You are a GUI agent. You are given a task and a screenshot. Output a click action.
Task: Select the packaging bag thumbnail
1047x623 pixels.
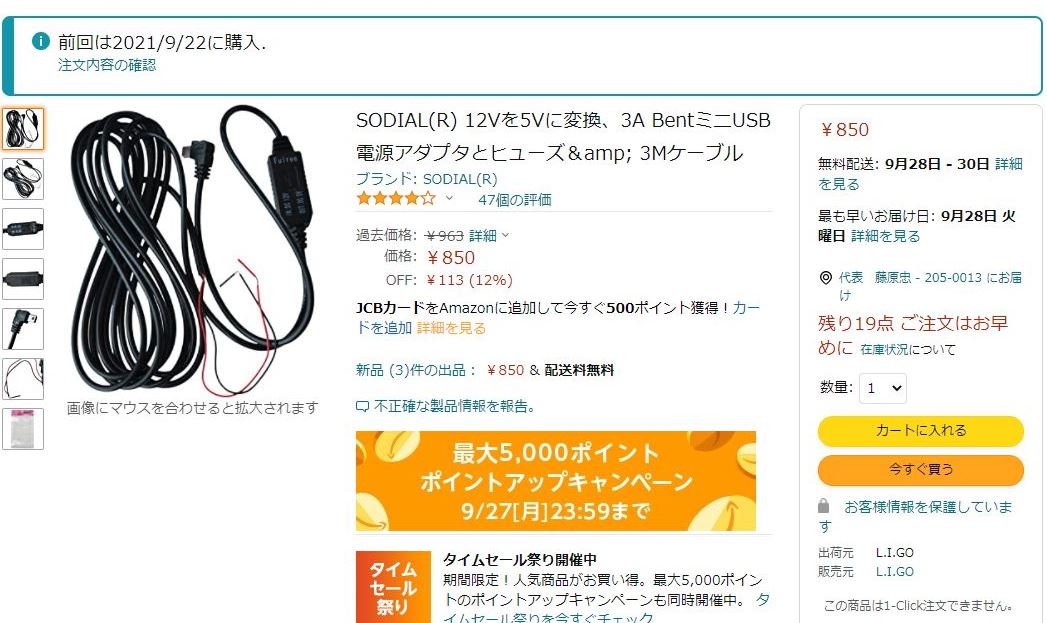coord(23,429)
